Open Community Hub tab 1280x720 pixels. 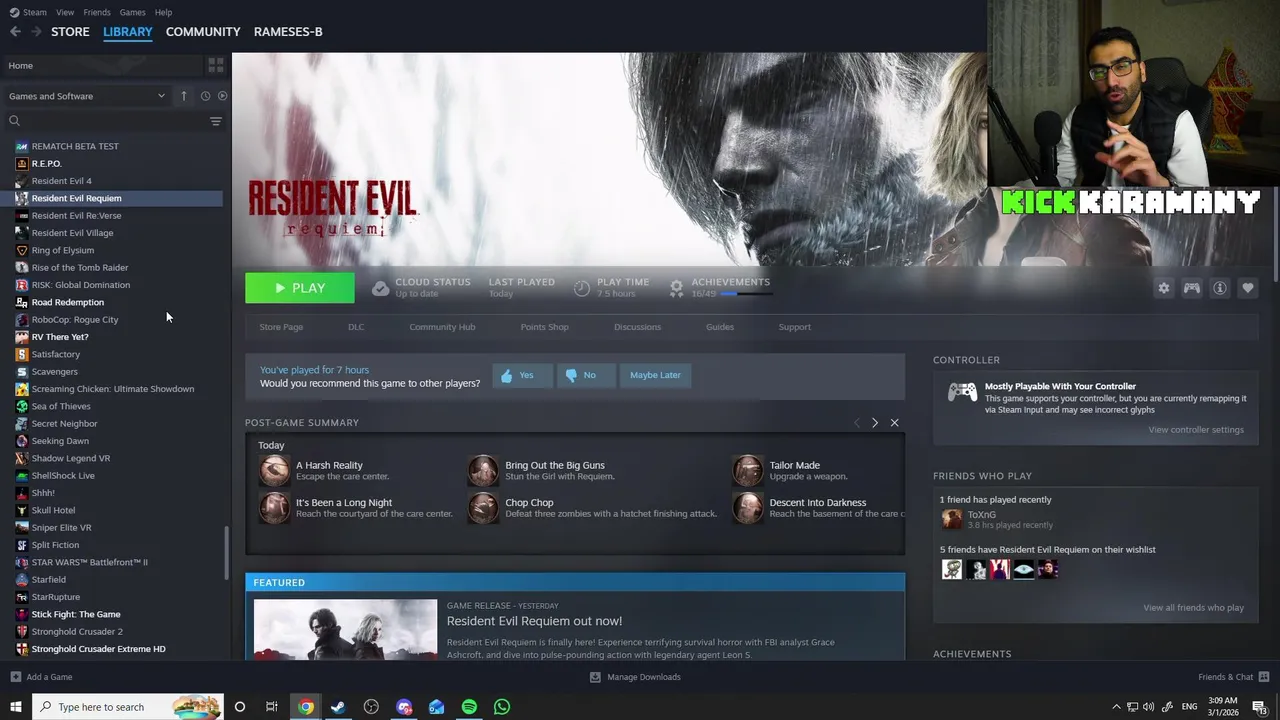pyautogui.click(x=442, y=327)
